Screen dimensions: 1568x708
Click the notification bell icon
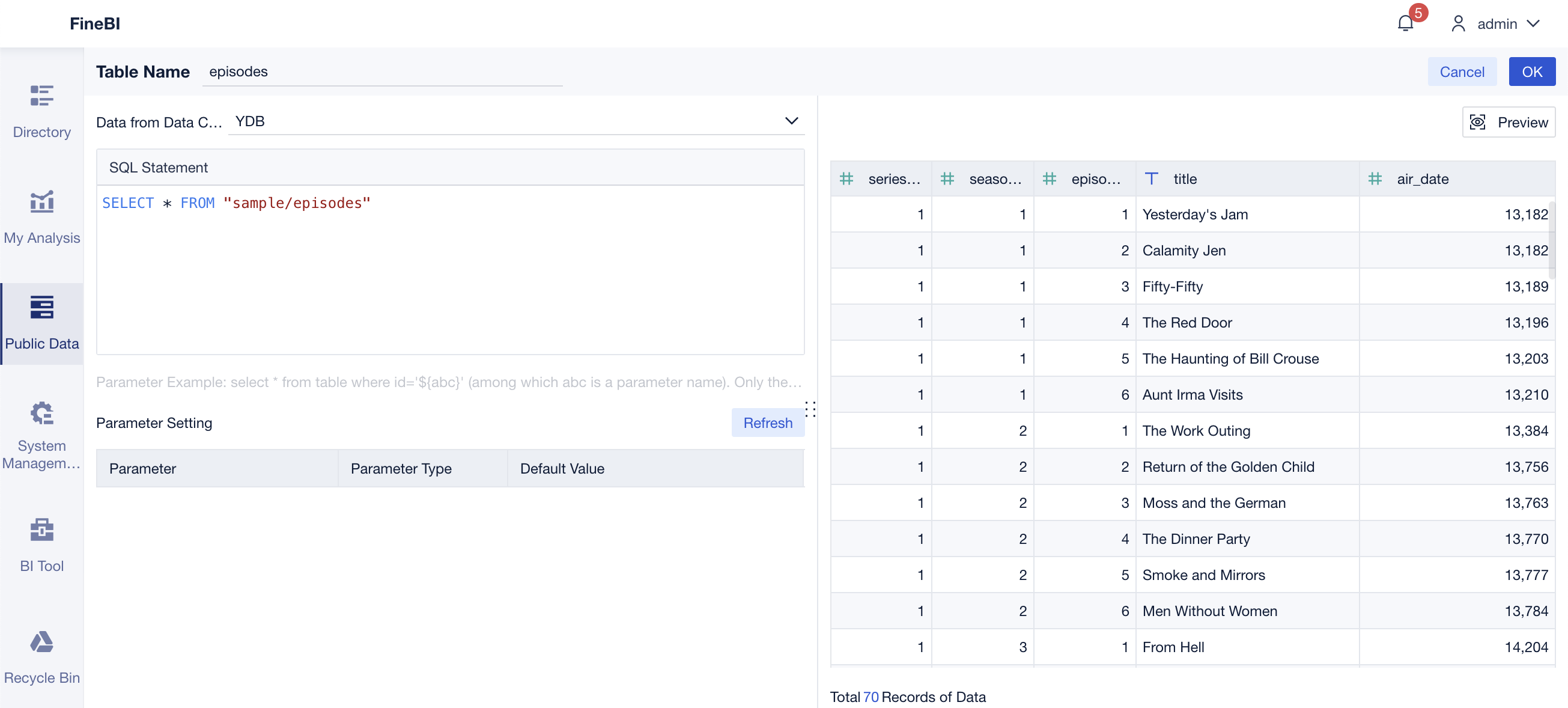(x=1405, y=24)
